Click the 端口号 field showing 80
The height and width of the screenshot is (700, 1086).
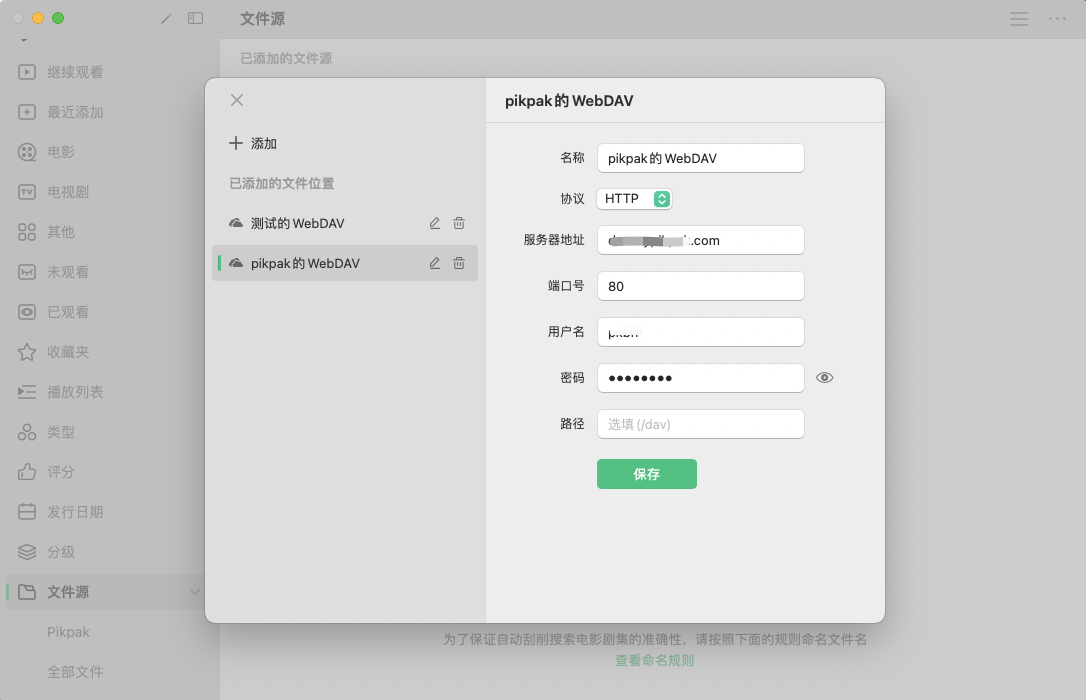(700, 286)
